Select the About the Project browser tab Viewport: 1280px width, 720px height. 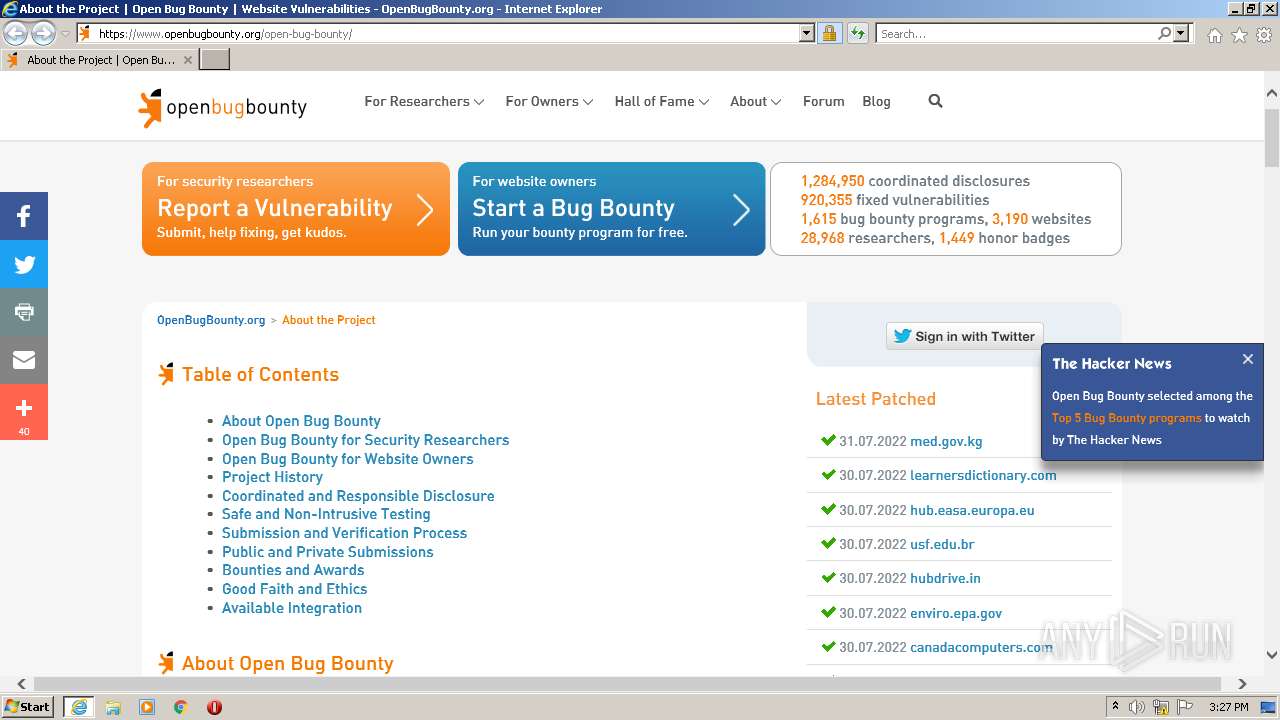click(98, 60)
